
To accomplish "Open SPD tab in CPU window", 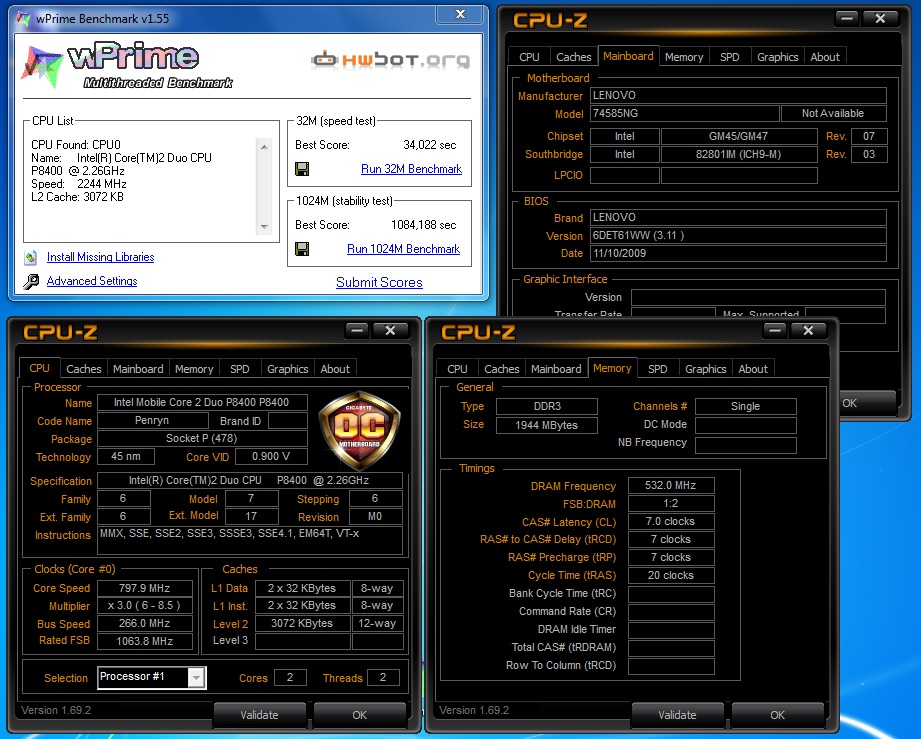I will point(240,369).
